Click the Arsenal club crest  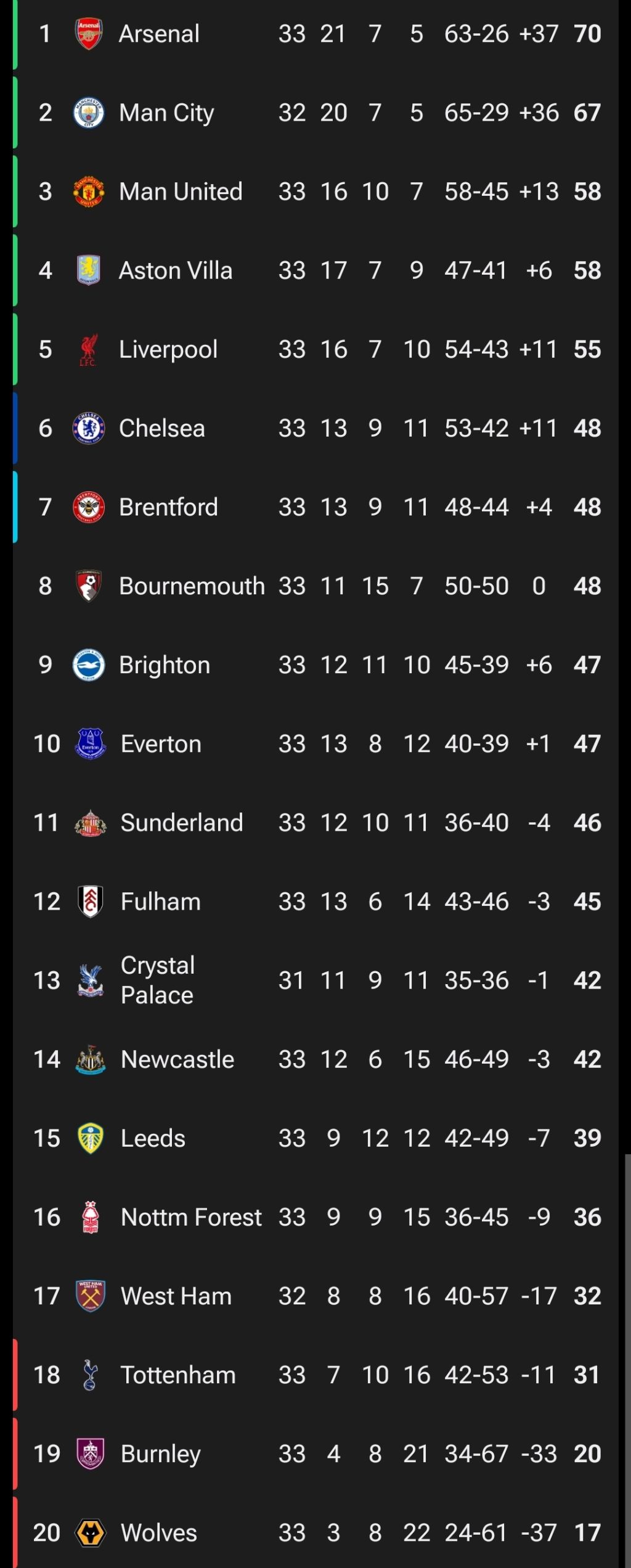[89, 34]
